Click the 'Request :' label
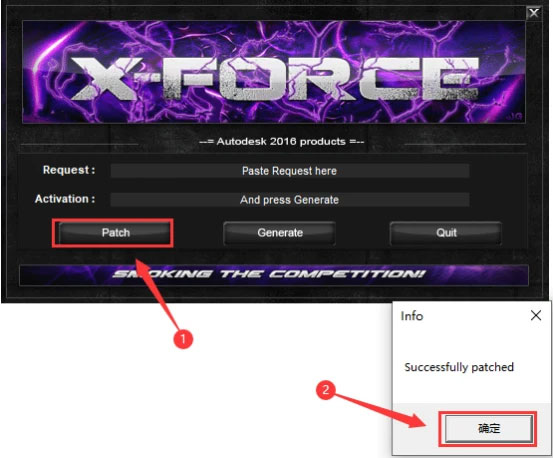The width and height of the screenshot is (554, 458). [69, 170]
